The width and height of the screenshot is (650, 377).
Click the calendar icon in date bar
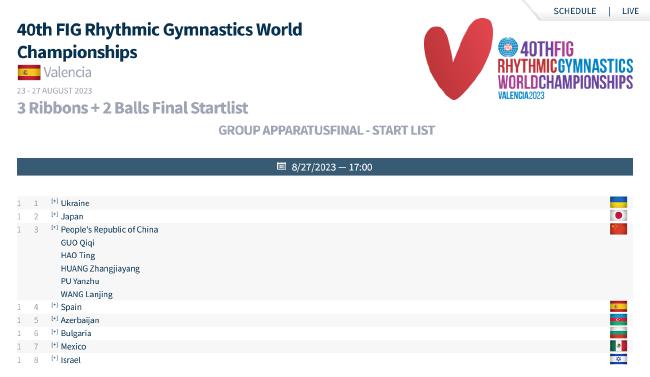(x=281, y=166)
